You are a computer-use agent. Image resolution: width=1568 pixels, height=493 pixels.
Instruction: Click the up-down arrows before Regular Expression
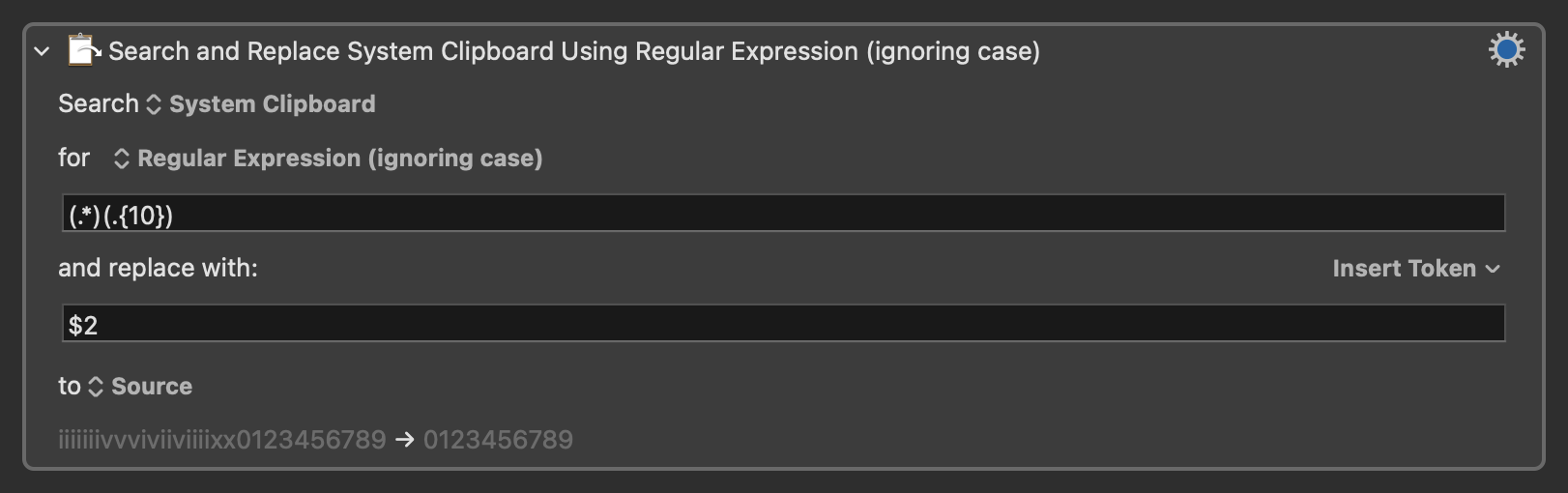pyautogui.click(x=122, y=159)
